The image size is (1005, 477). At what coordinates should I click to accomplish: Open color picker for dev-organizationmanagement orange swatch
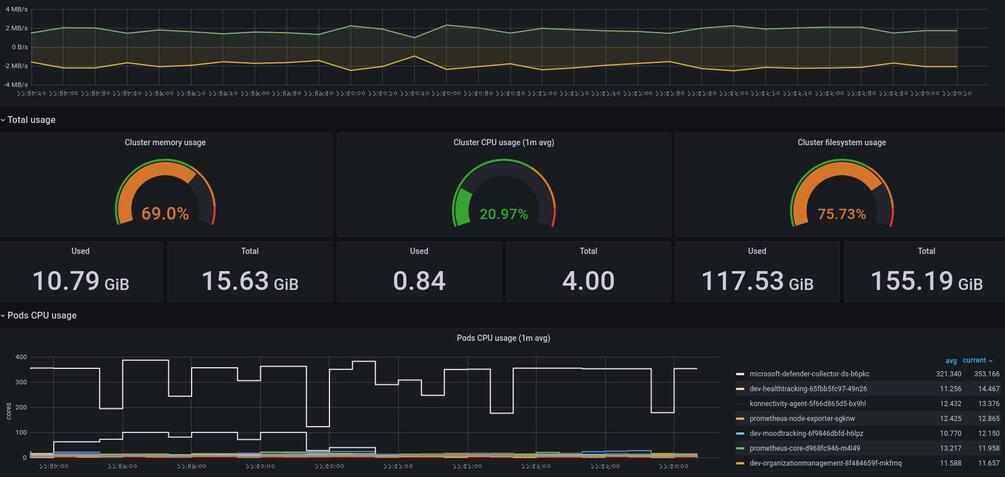click(x=740, y=463)
